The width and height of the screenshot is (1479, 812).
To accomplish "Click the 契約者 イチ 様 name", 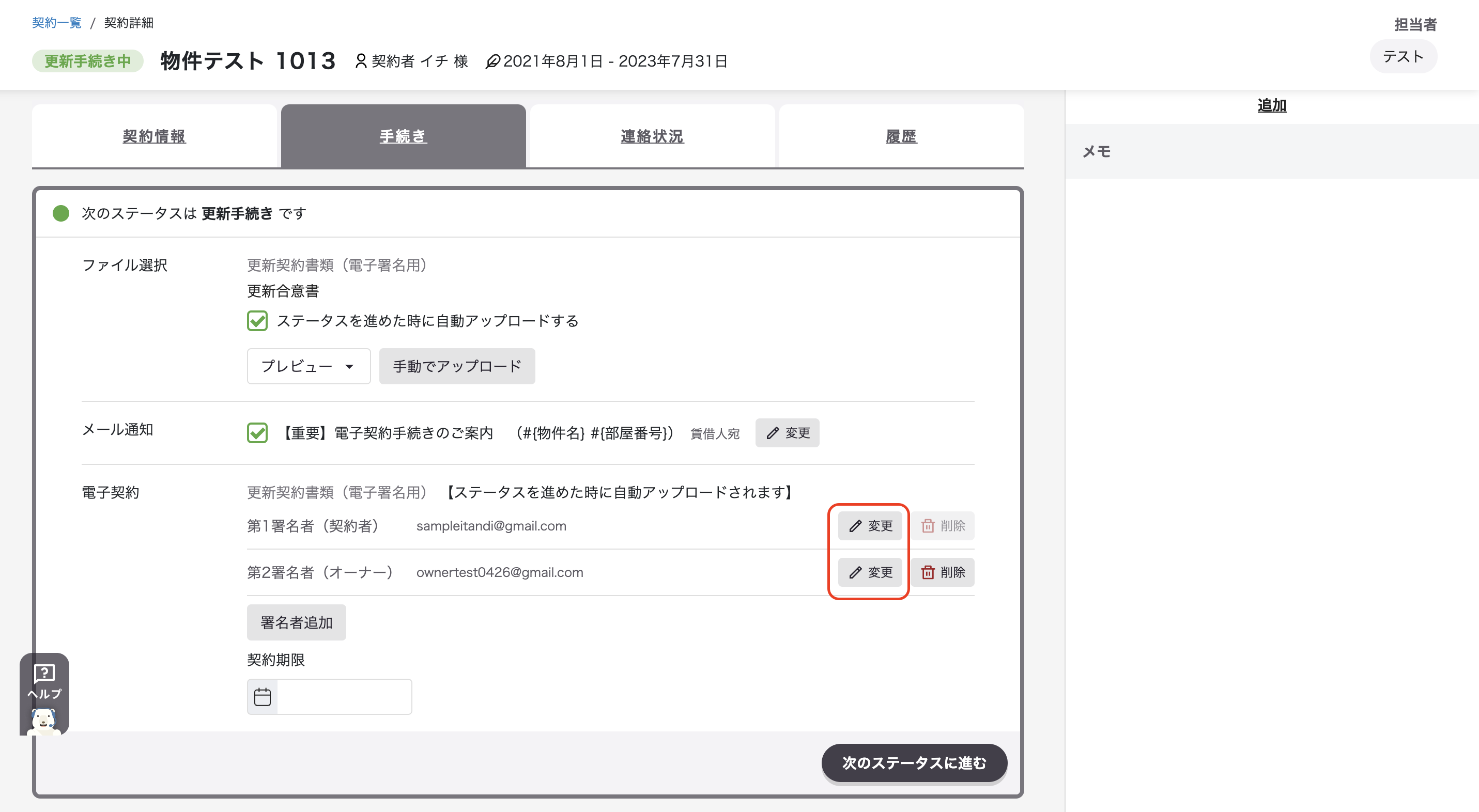I will [x=420, y=61].
